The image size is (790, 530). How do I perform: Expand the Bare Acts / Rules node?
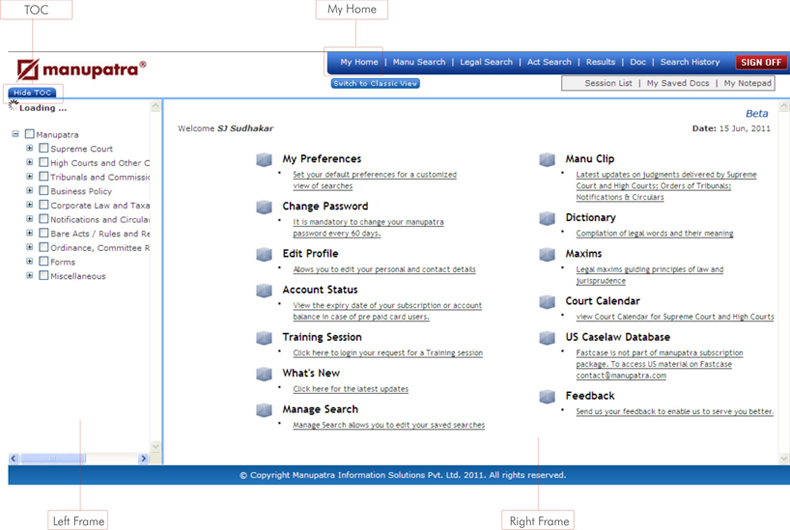point(30,233)
